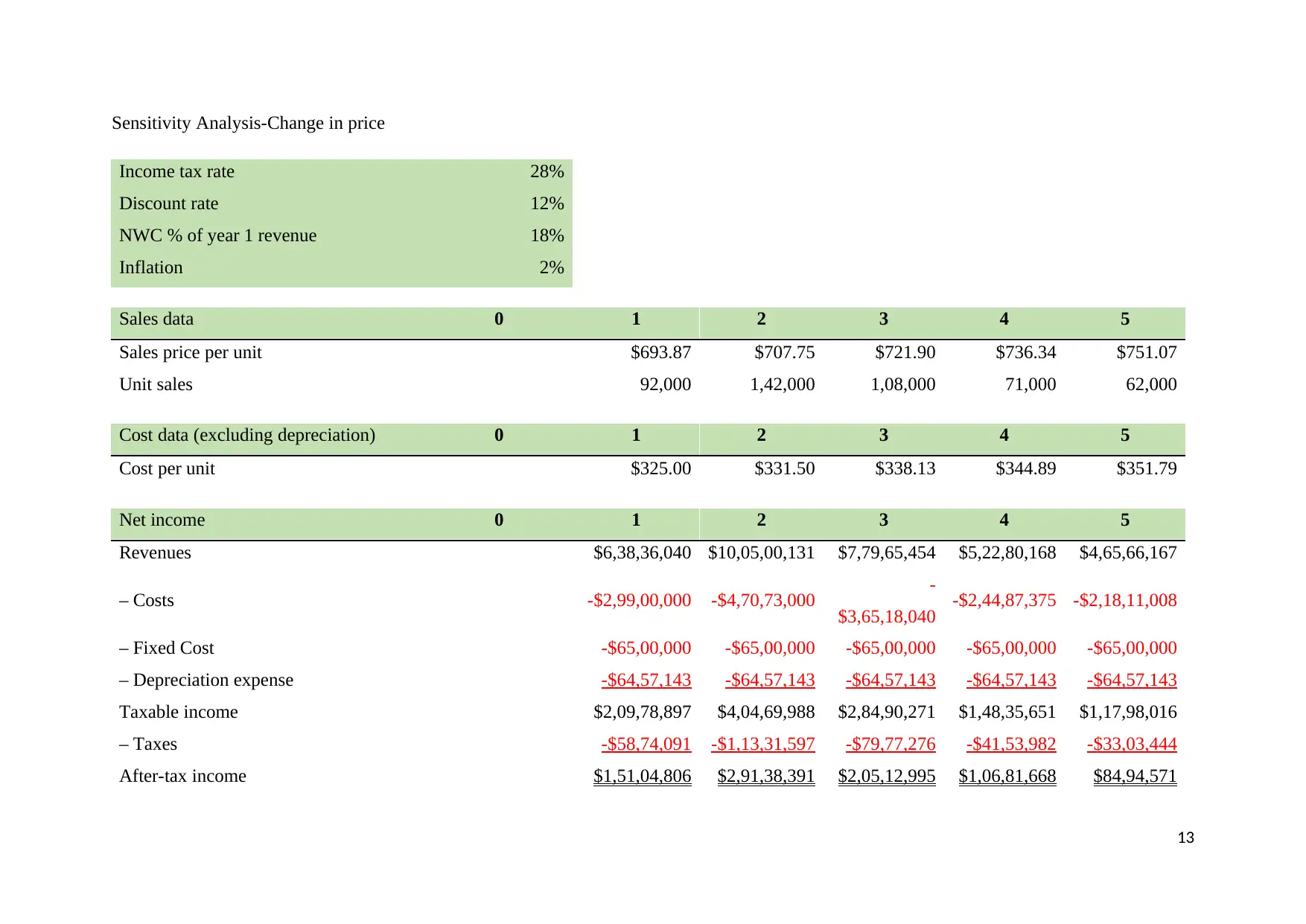Click revenue $6,38,36,040

click(642, 552)
